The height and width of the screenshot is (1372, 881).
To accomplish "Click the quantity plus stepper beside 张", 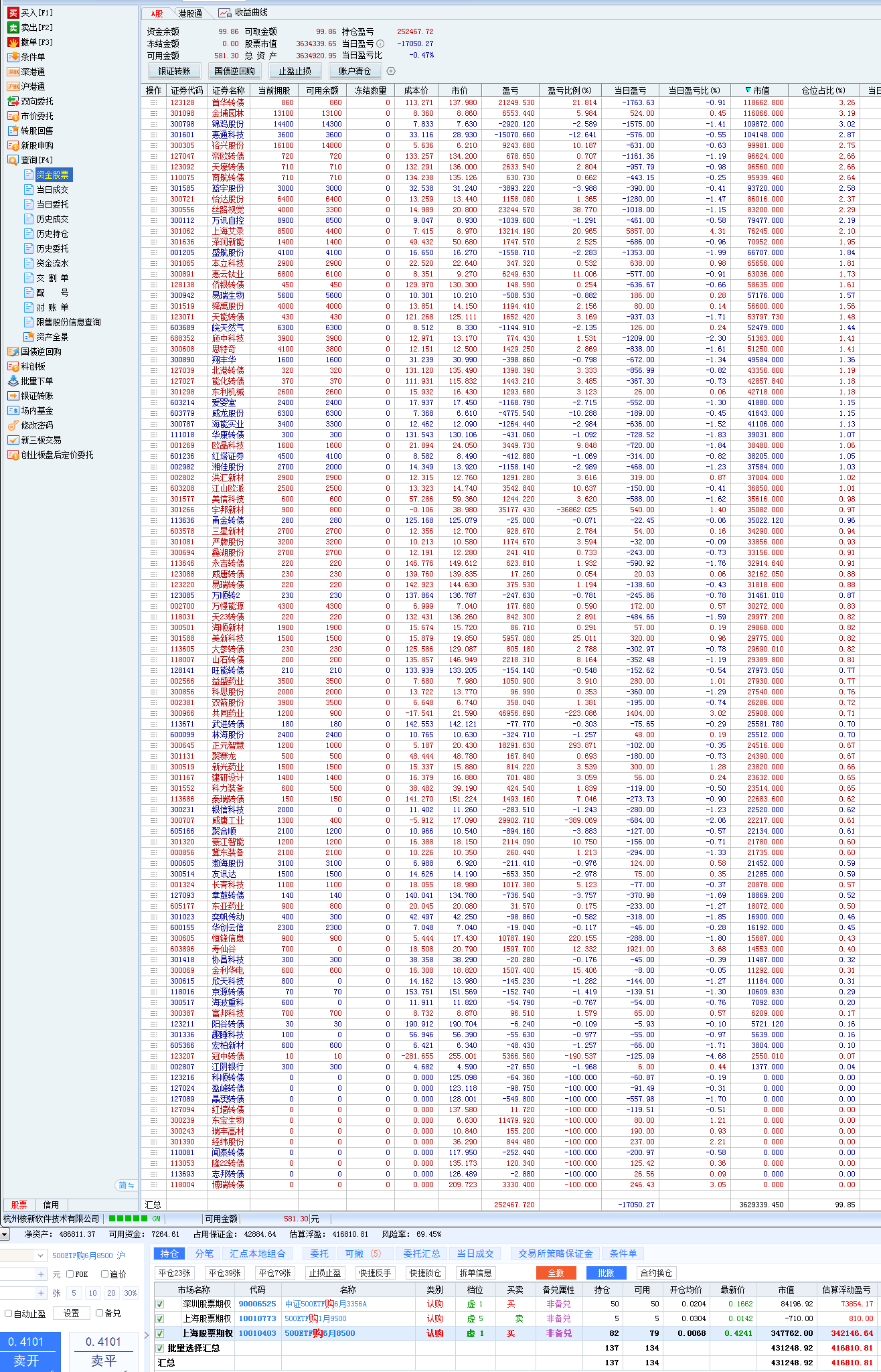I will [42, 1293].
